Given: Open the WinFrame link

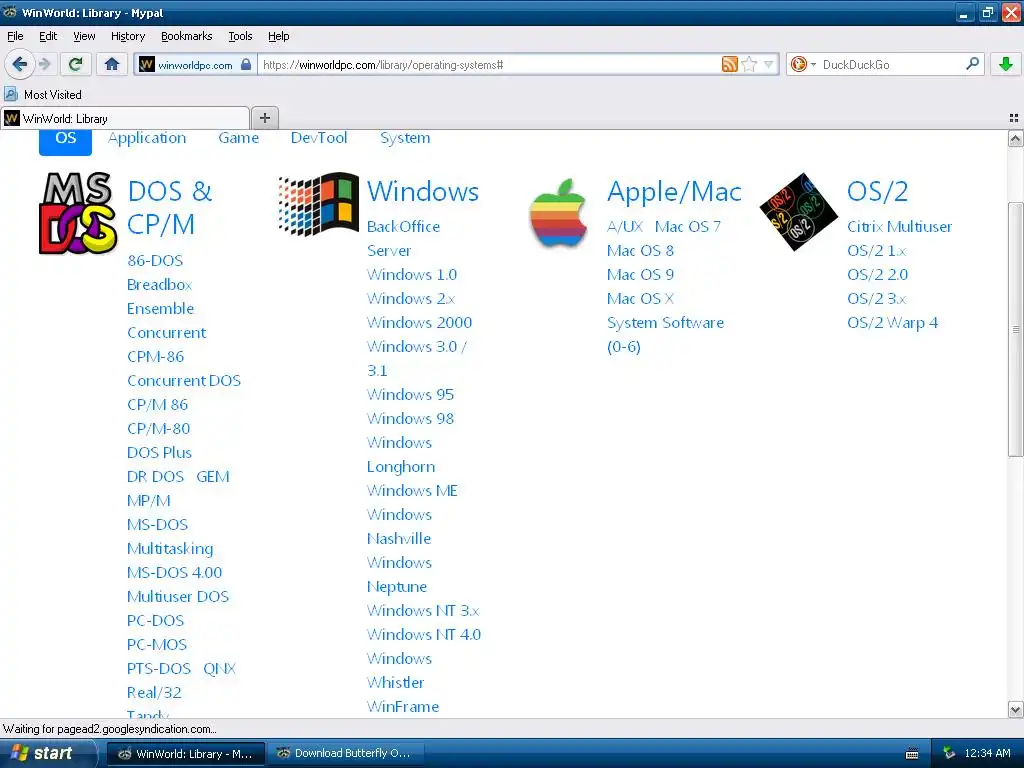Looking at the screenshot, I should click(403, 707).
